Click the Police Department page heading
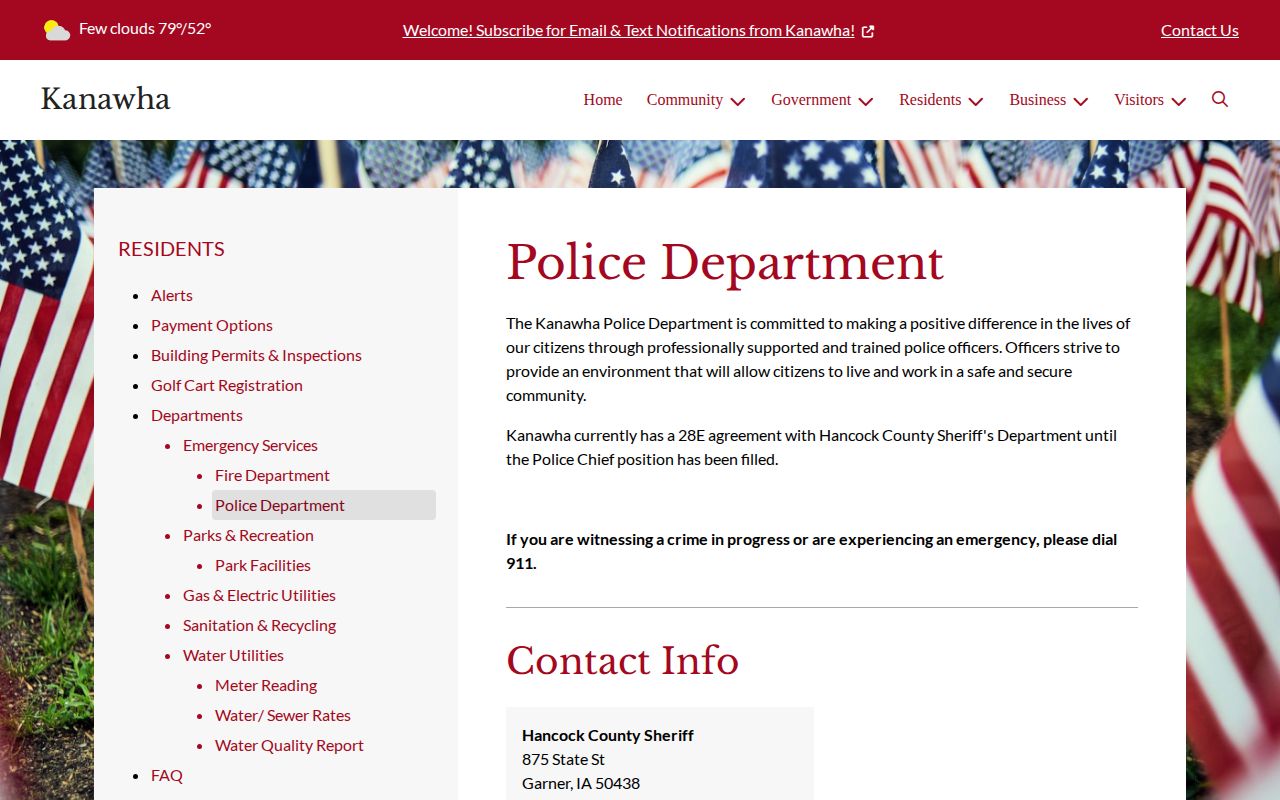 (x=725, y=263)
